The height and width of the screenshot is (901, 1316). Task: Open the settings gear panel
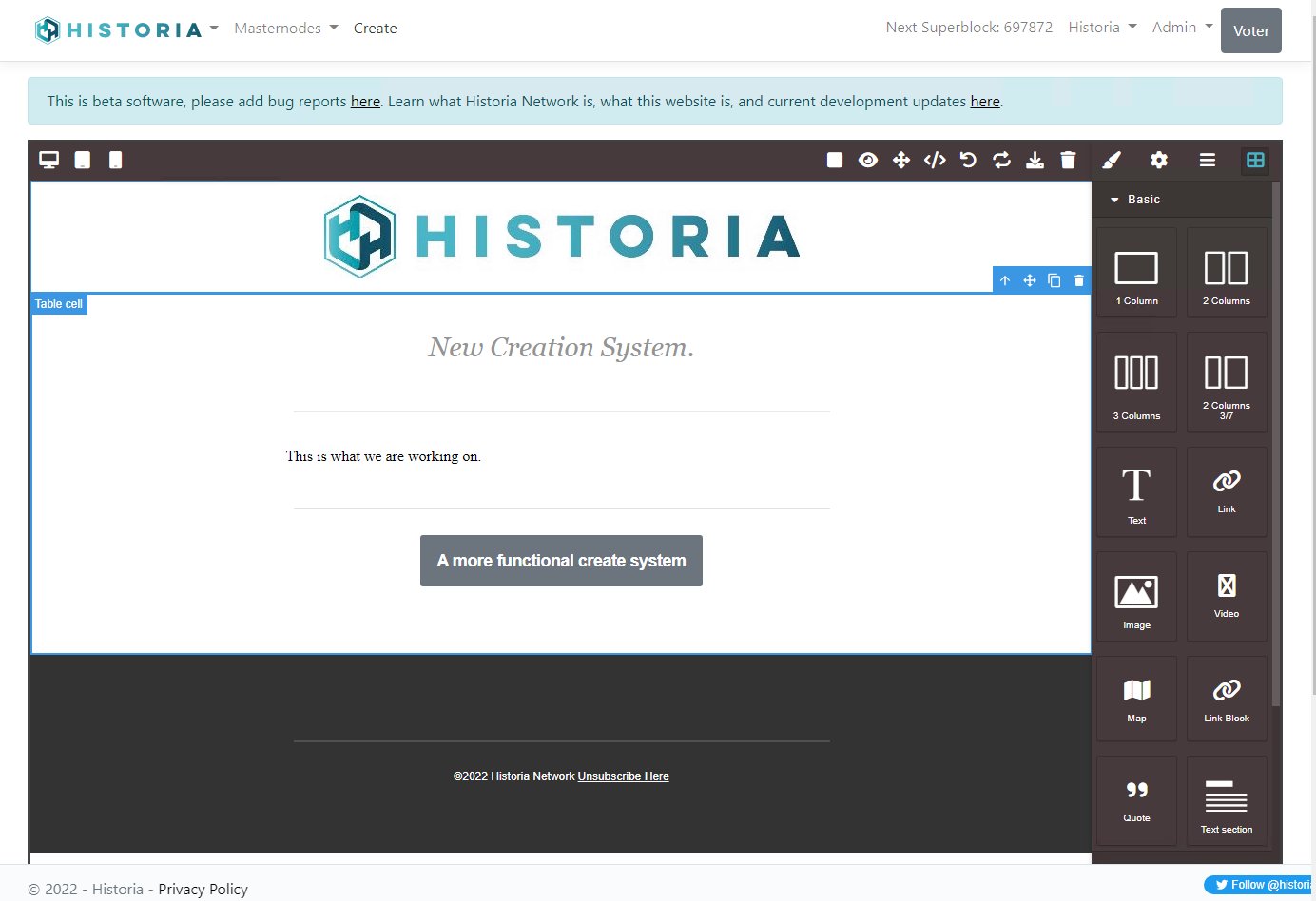1158,160
